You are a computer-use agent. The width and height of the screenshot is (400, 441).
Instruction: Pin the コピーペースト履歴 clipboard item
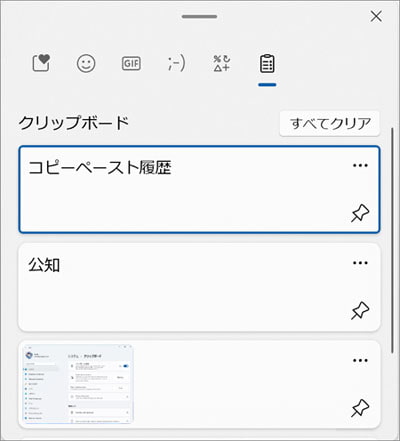[x=360, y=213]
